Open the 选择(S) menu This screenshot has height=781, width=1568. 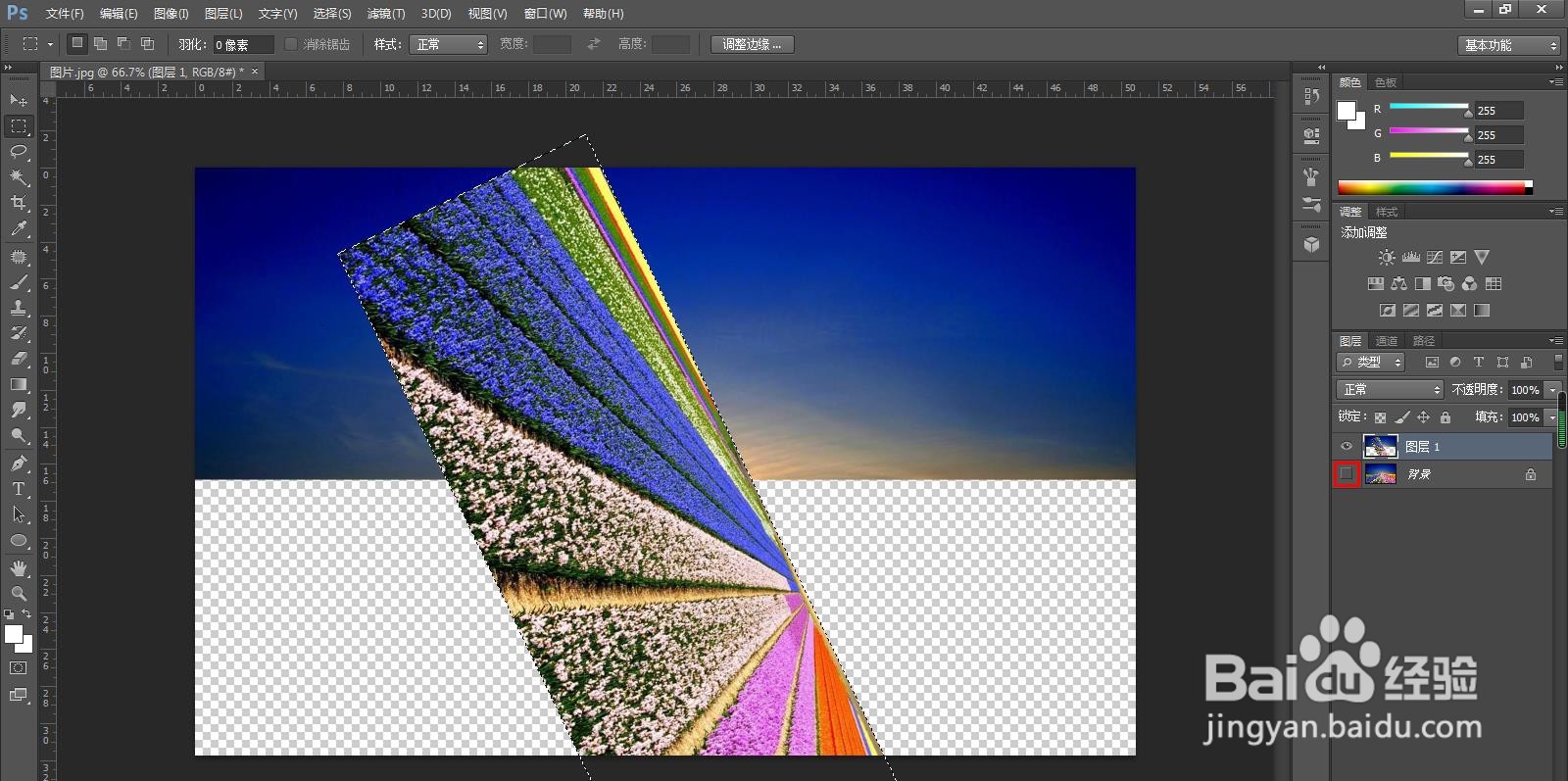(x=332, y=14)
